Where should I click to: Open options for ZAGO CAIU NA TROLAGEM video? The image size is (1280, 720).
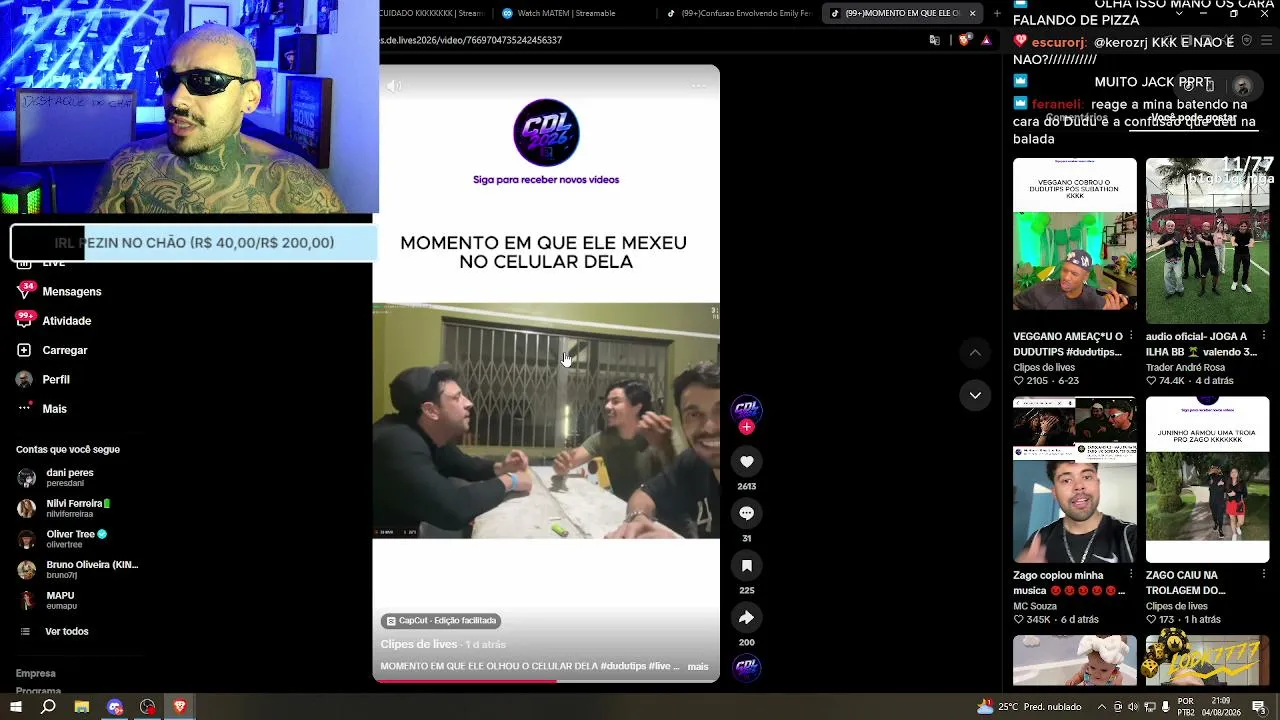pos(1264,575)
